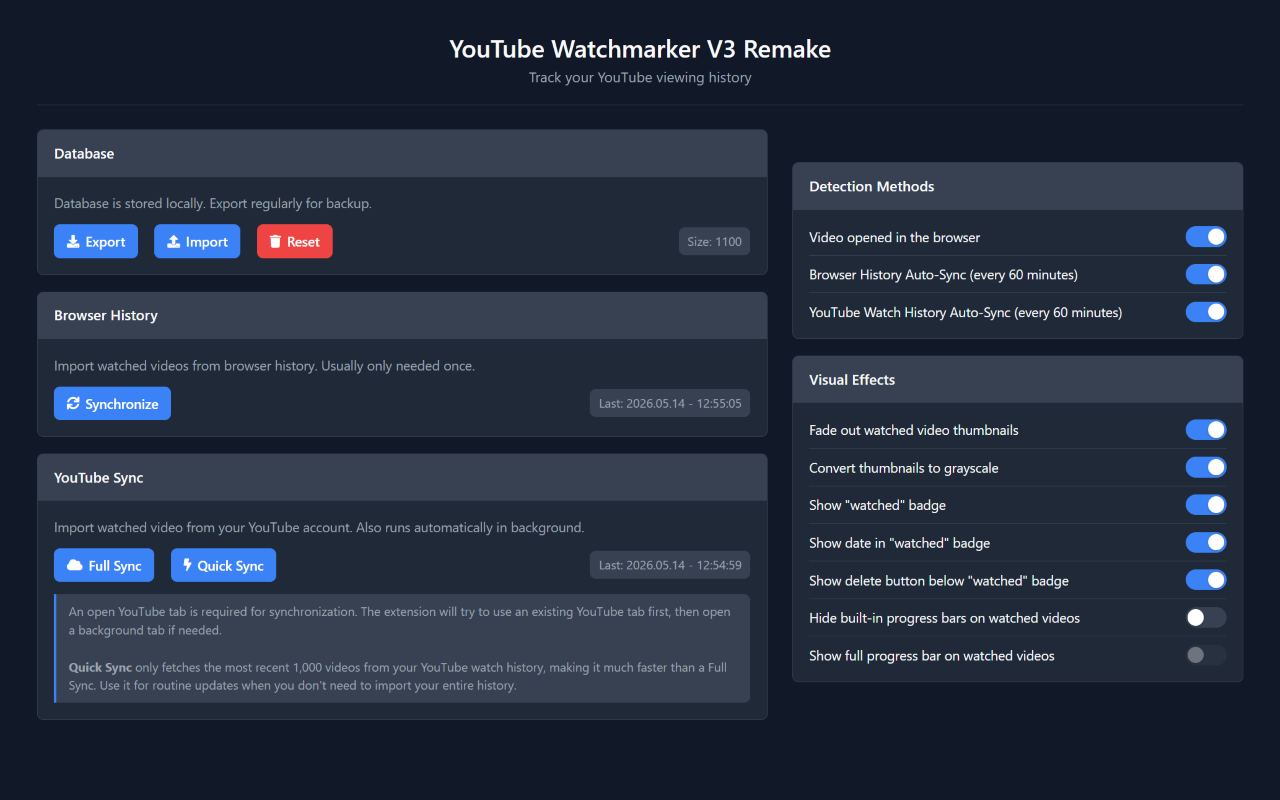Screen dimensions: 1280x800
Task: Enable Hide built-in progress bars on watched videos
Action: click(1206, 618)
